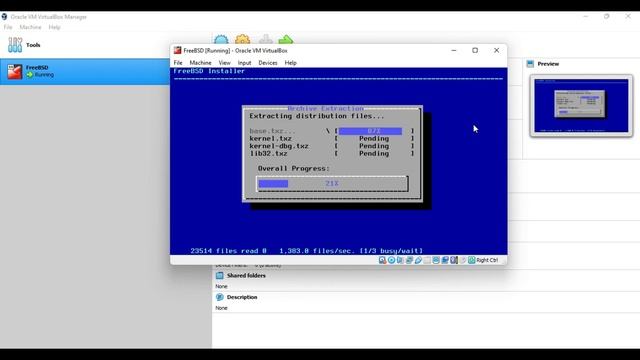Click the display indicator in VM status bar
Image resolution: width=640 pixels, height=360 pixels.
click(436, 260)
